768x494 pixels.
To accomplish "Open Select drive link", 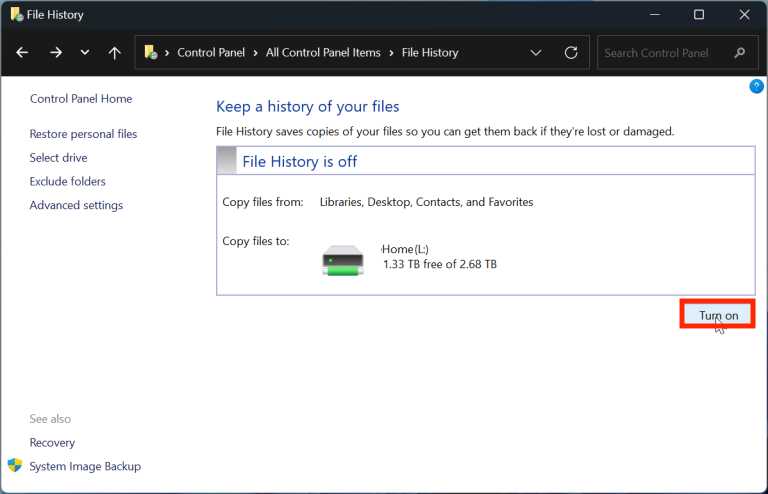I will point(58,158).
